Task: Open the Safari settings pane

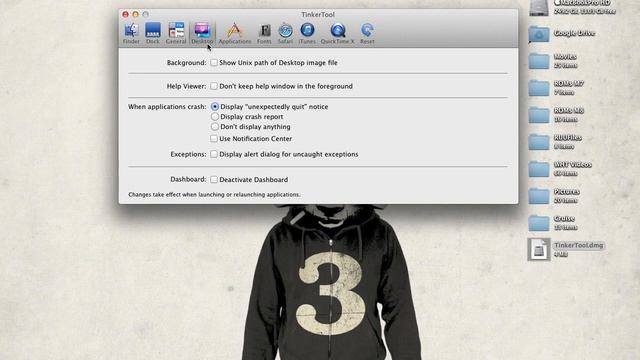Action: point(285,33)
